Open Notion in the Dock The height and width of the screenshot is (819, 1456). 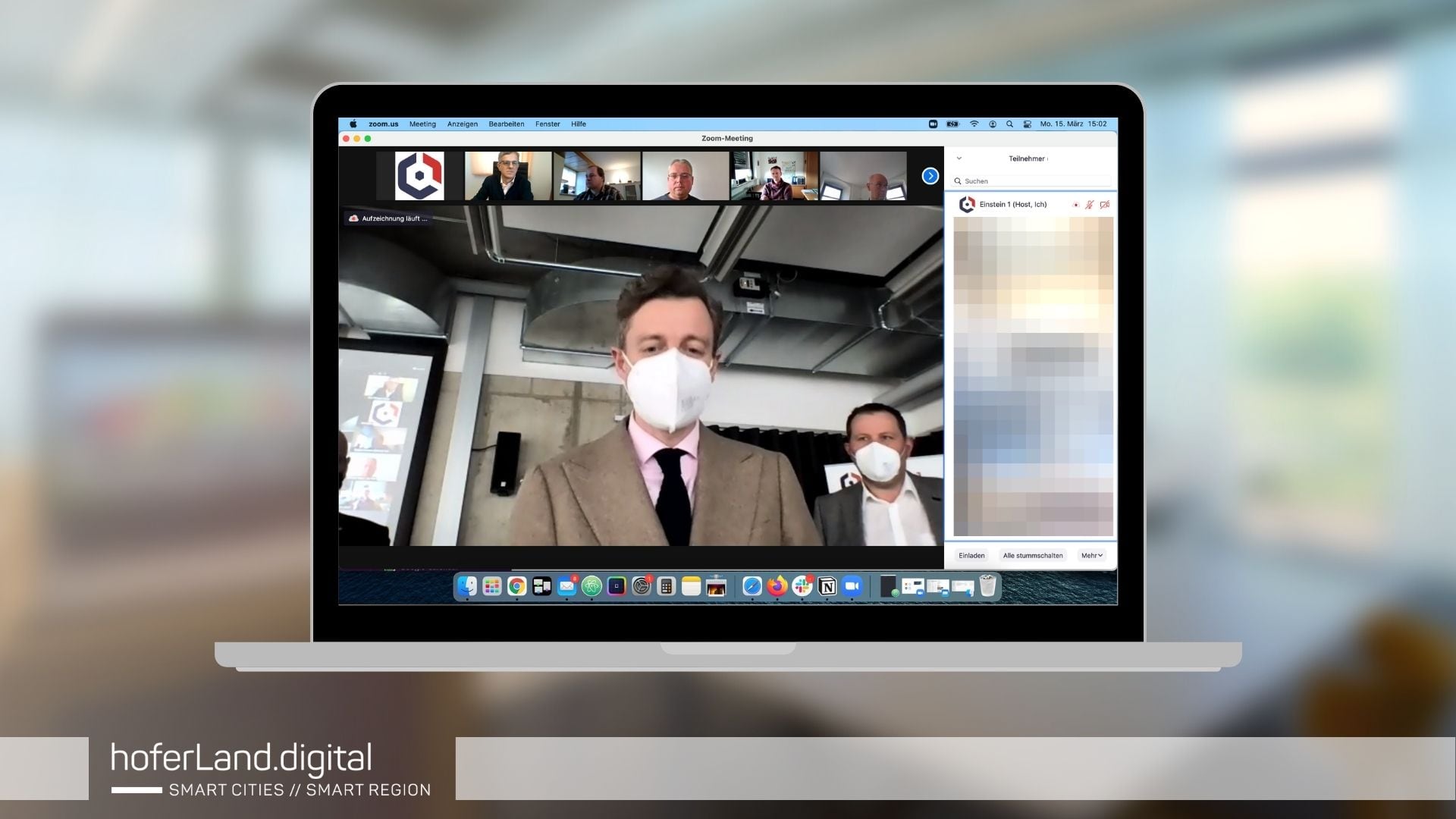point(827,586)
